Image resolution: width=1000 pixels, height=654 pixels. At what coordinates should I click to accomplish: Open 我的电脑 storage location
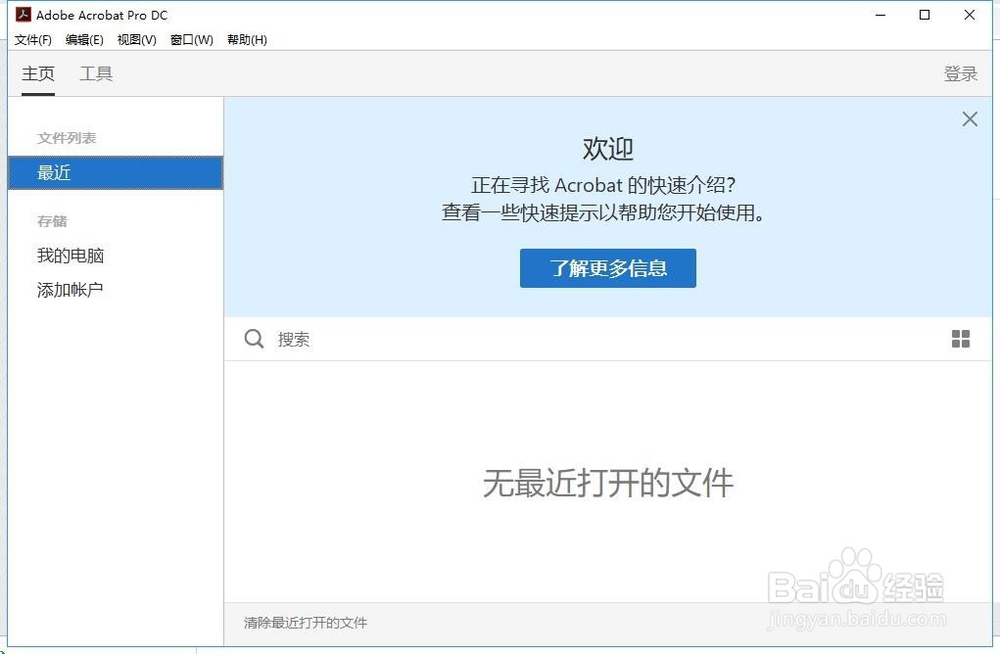pyautogui.click(x=70, y=256)
